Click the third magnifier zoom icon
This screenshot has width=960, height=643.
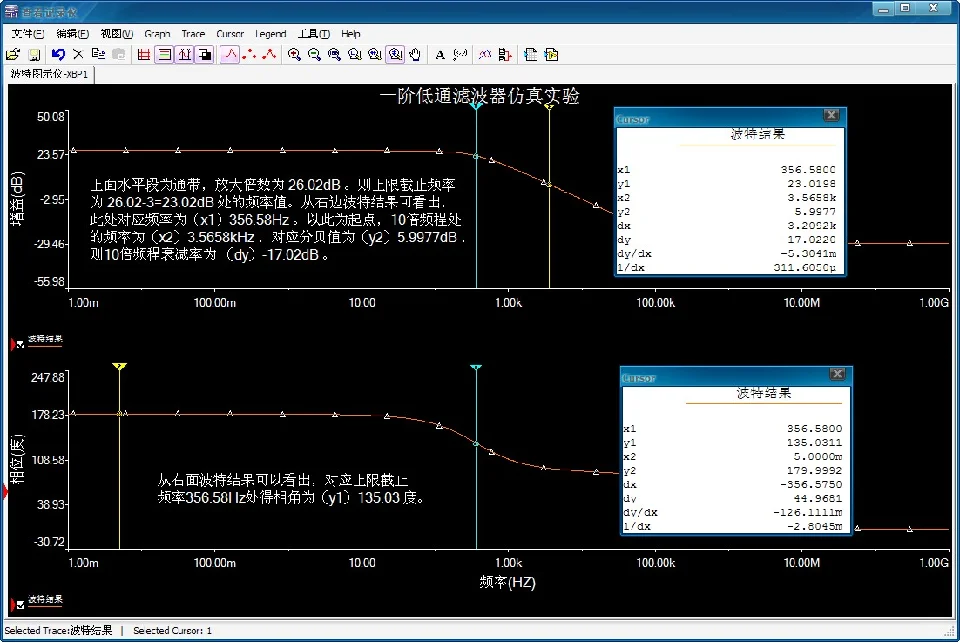click(x=334, y=55)
